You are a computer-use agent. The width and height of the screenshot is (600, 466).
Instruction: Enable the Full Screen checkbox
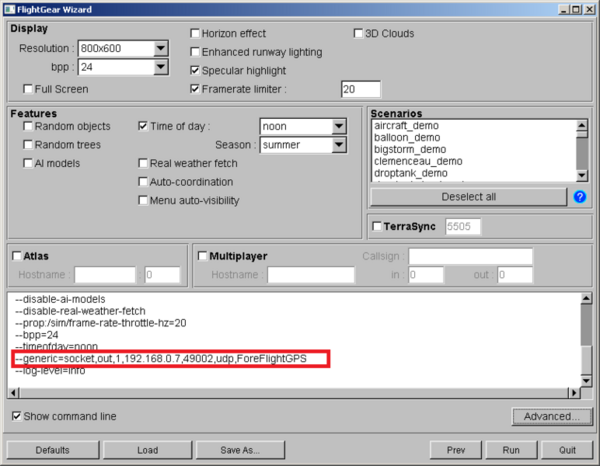click(27, 89)
